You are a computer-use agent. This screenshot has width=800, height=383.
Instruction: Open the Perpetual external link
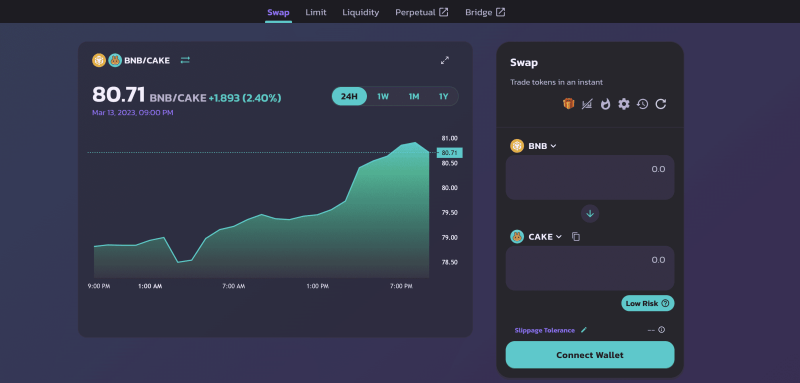tap(422, 12)
